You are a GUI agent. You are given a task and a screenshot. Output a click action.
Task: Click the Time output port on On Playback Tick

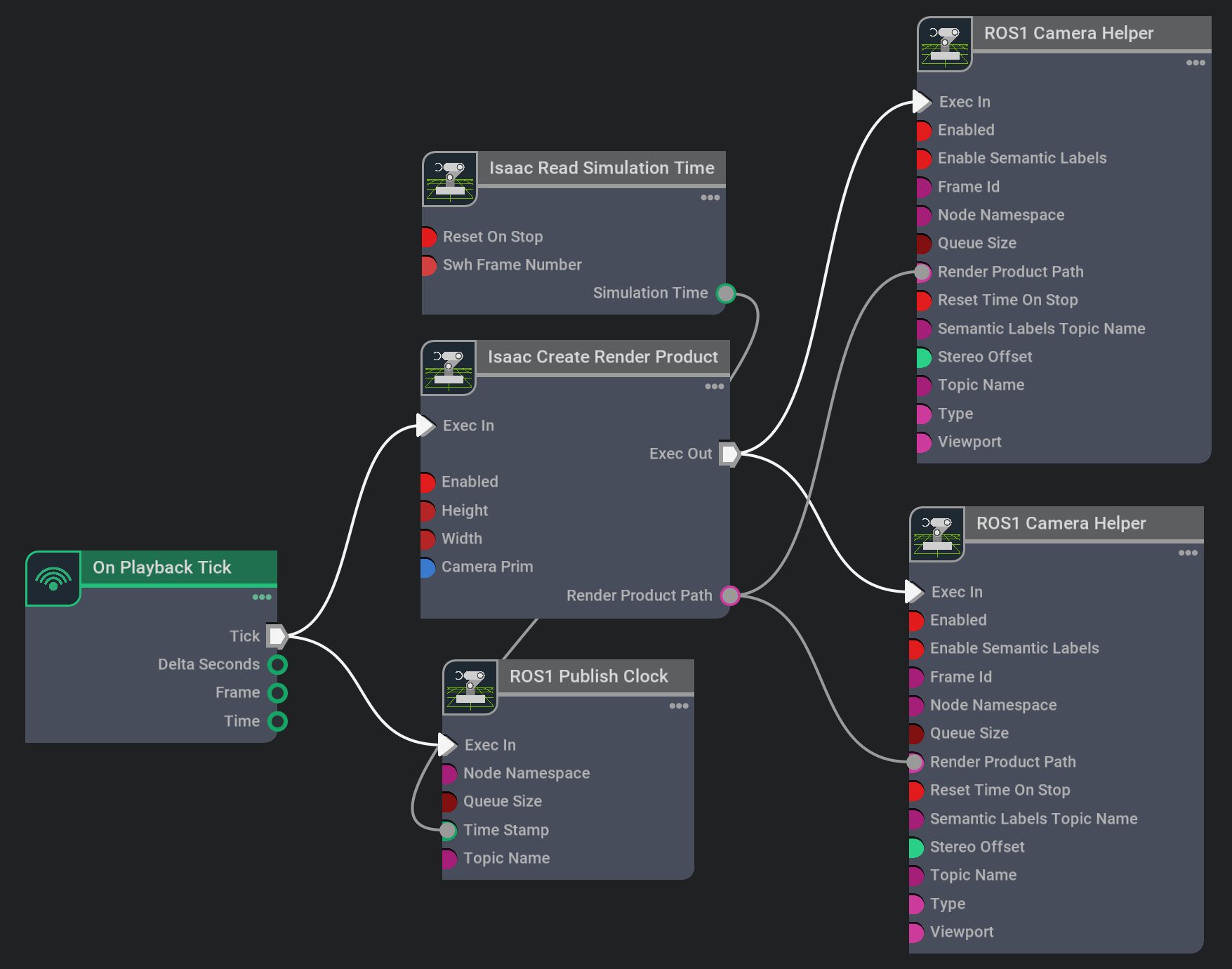pyautogui.click(x=278, y=721)
